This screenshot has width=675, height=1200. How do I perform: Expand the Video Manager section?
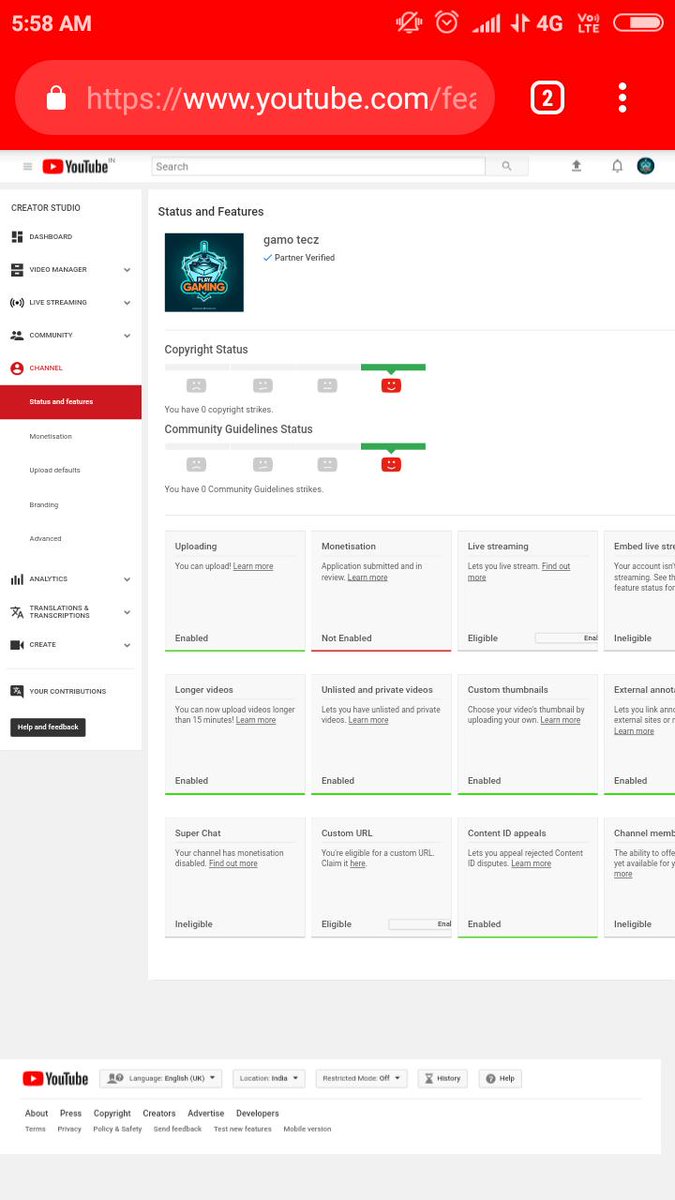(x=127, y=270)
